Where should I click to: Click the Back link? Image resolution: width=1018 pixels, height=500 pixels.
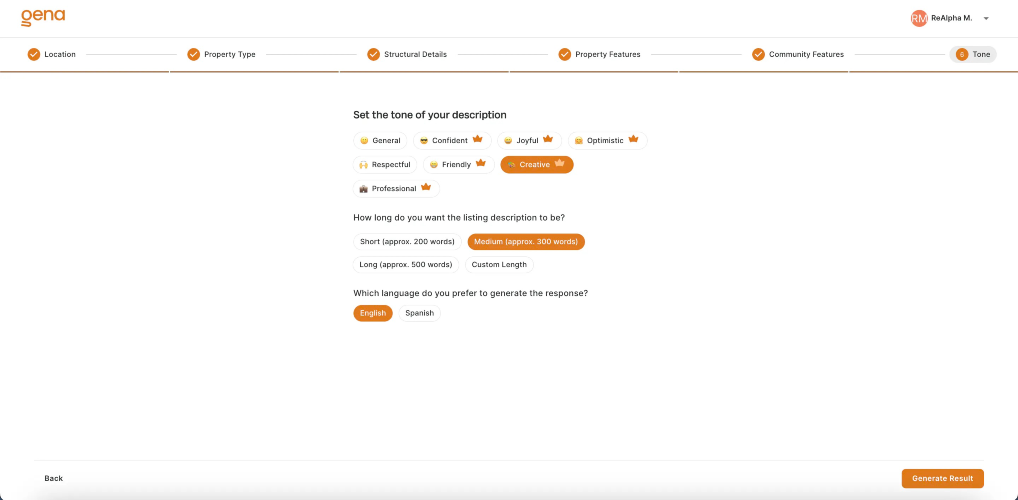(54, 479)
